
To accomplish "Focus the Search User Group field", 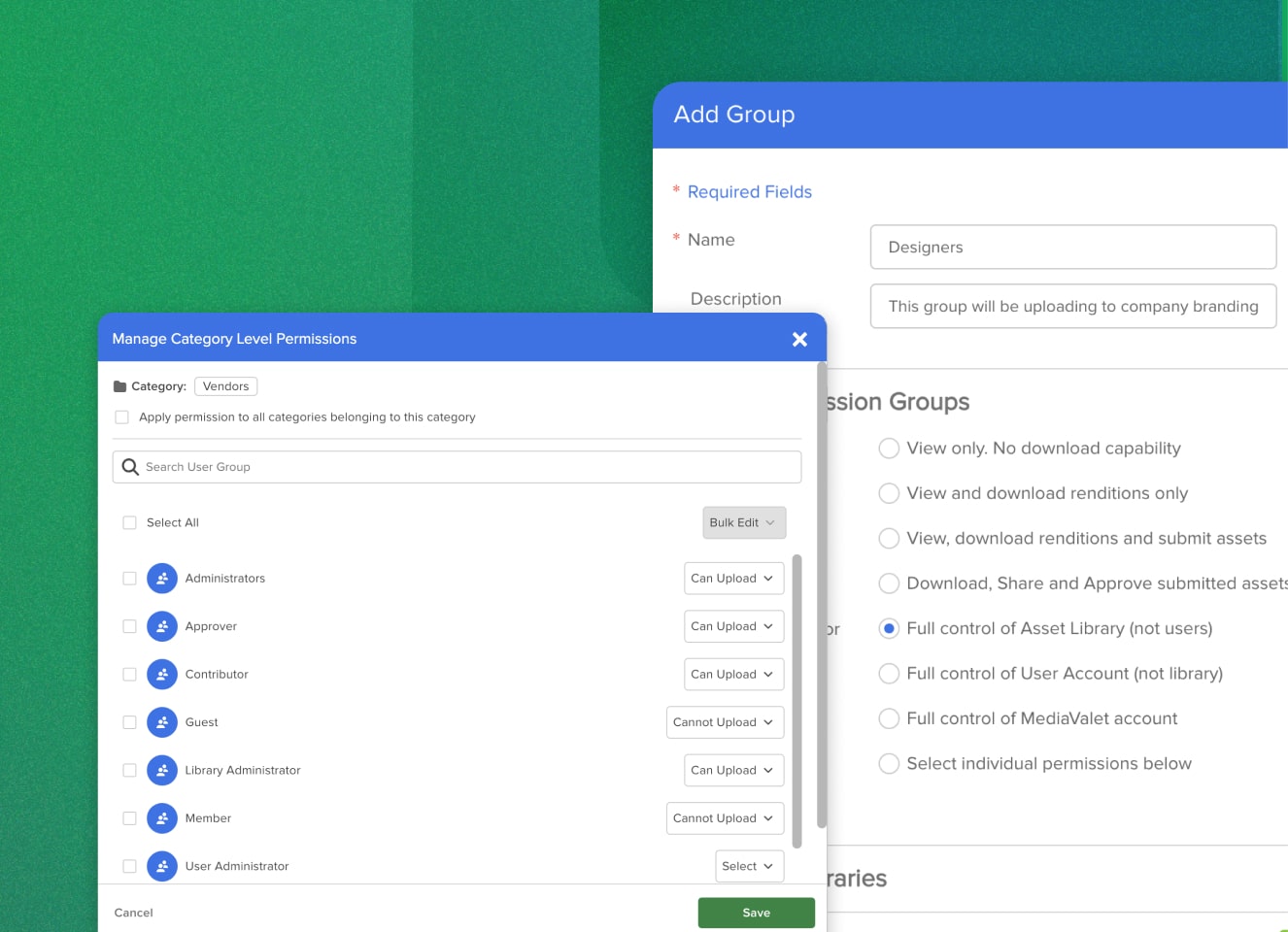I will pos(466,467).
